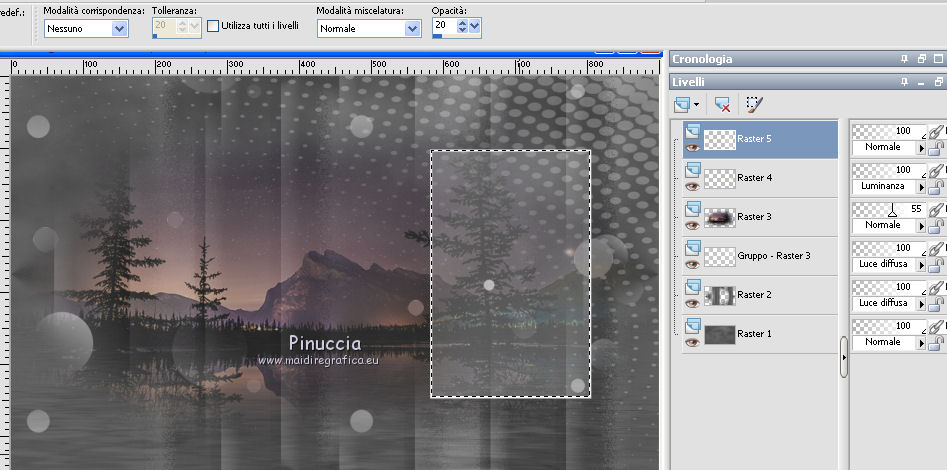Increase the Opacità value with up arrow

462,24
